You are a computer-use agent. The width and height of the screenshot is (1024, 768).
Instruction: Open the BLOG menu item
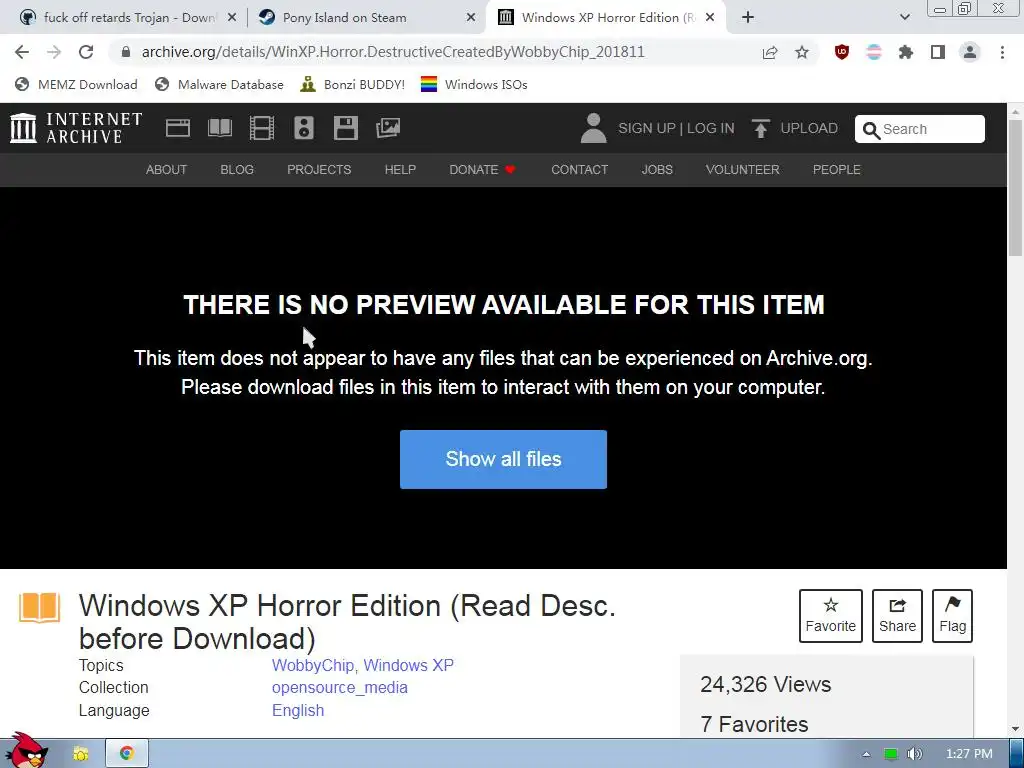tap(237, 170)
